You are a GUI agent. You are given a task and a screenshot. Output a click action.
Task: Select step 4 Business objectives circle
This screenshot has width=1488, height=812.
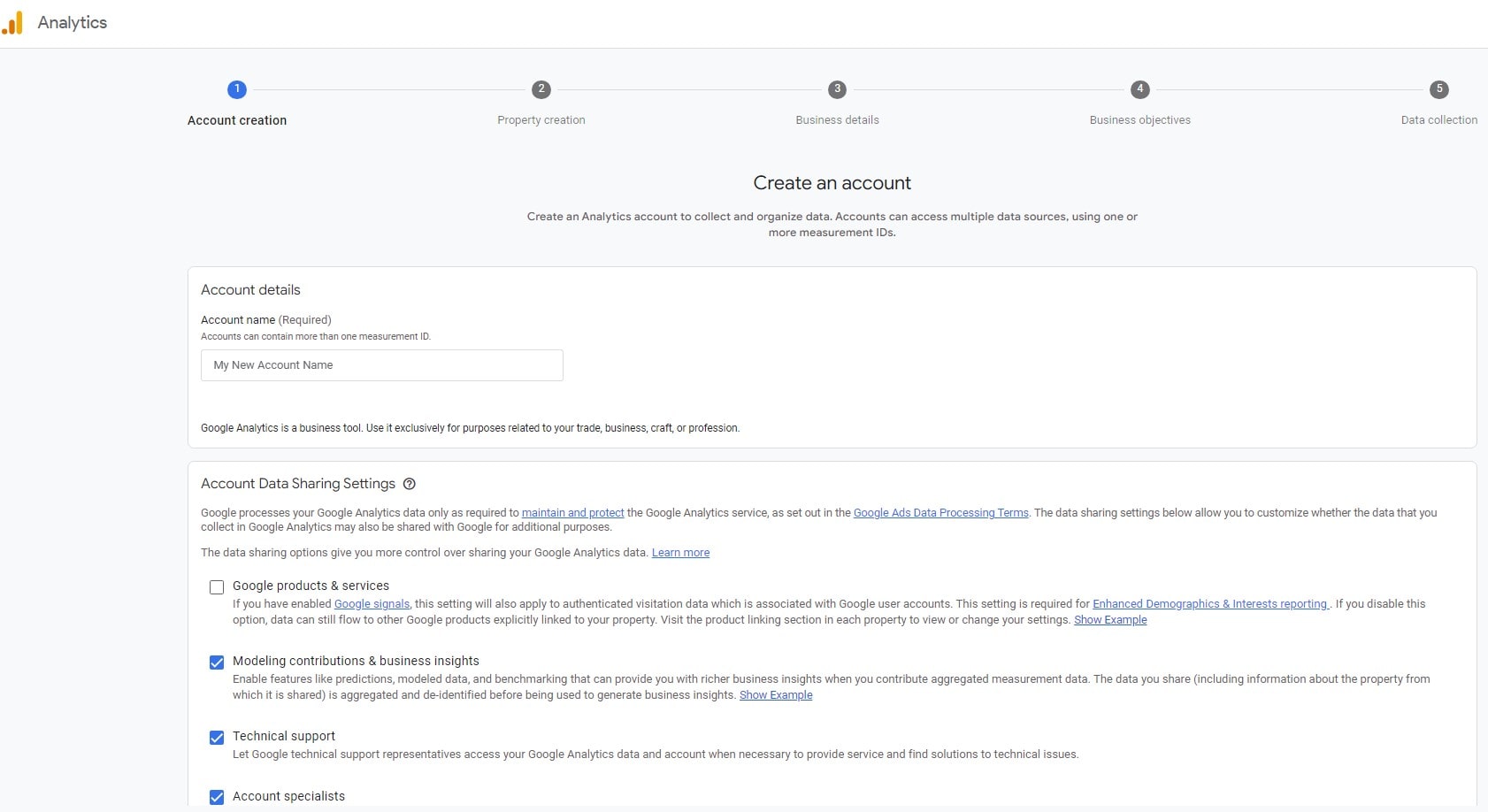pyautogui.click(x=1140, y=89)
